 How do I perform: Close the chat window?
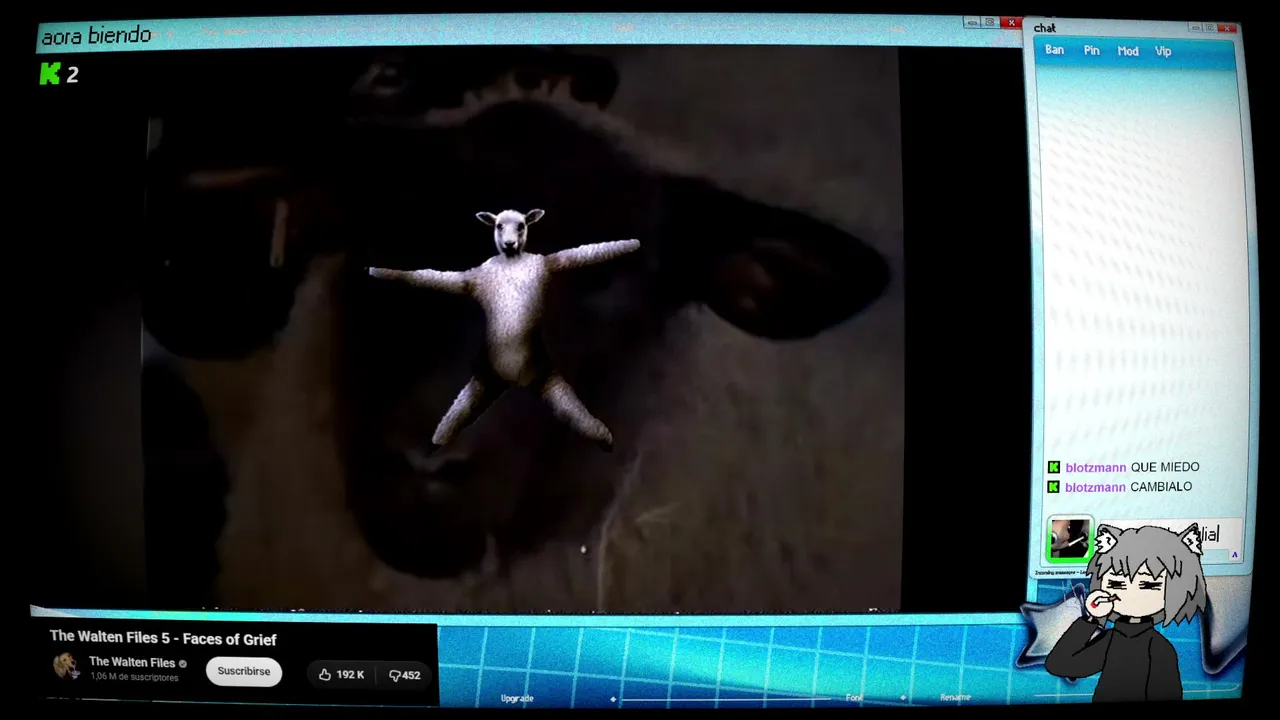1226,28
